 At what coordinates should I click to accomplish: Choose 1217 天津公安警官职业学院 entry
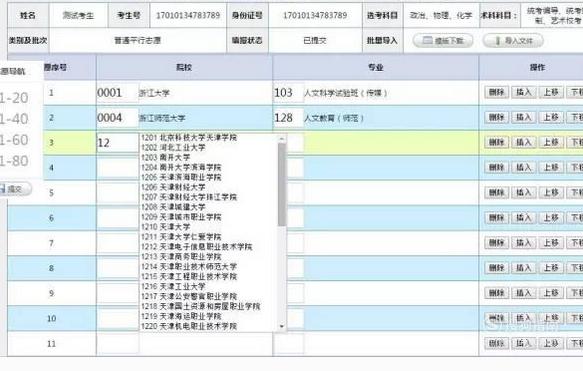(189, 297)
